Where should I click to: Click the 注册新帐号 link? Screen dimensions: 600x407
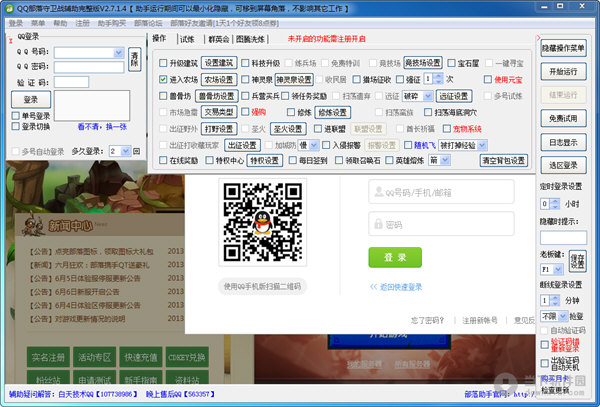tap(480, 320)
